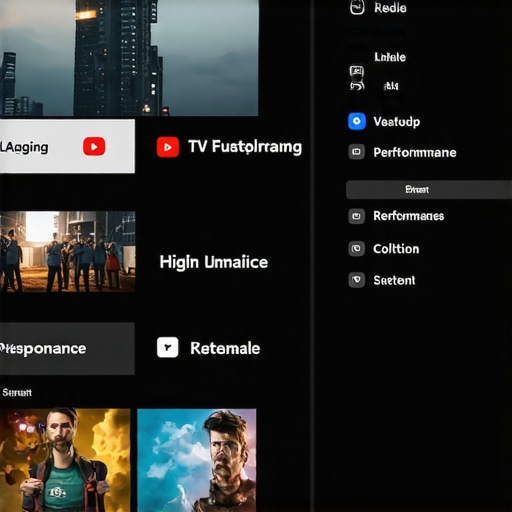
Task: Click the blue Vestudp icon
Action: point(357,121)
